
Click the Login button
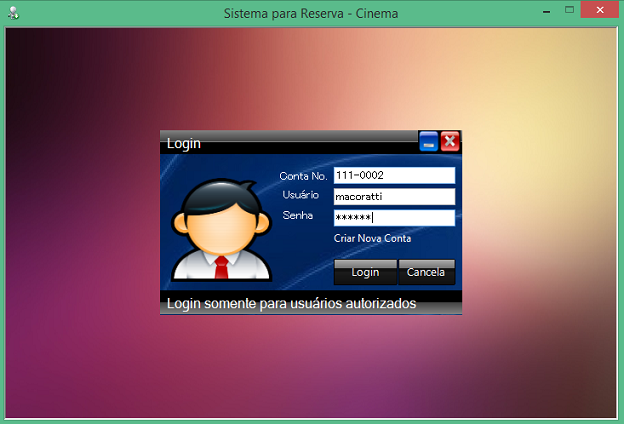(365, 272)
